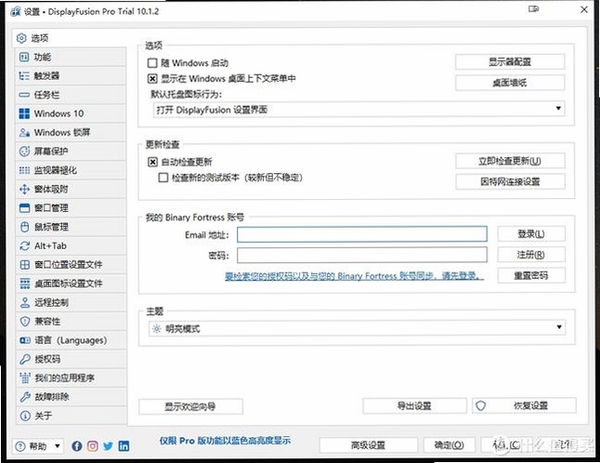Focus the Email 地址 input field
The width and height of the screenshot is (600, 463).
click(x=362, y=234)
